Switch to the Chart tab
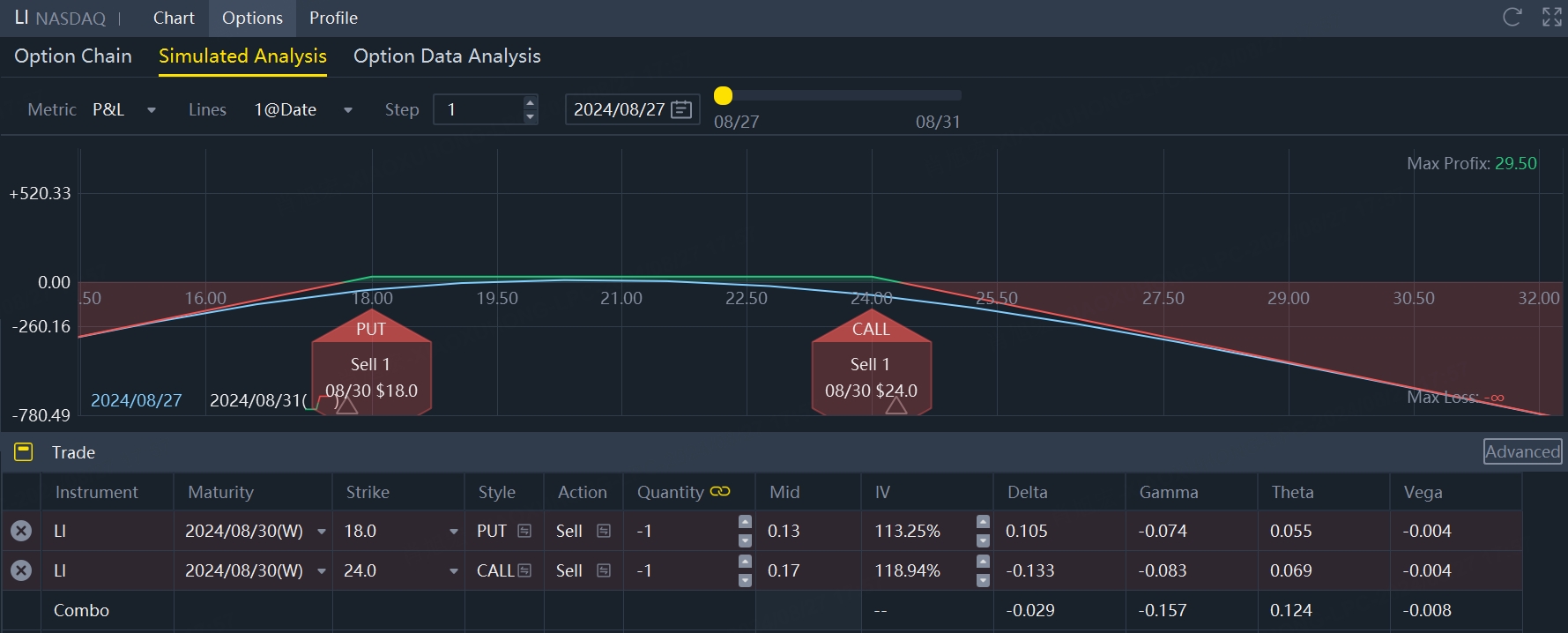The height and width of the screenshot is (633, 1568). 174,18
